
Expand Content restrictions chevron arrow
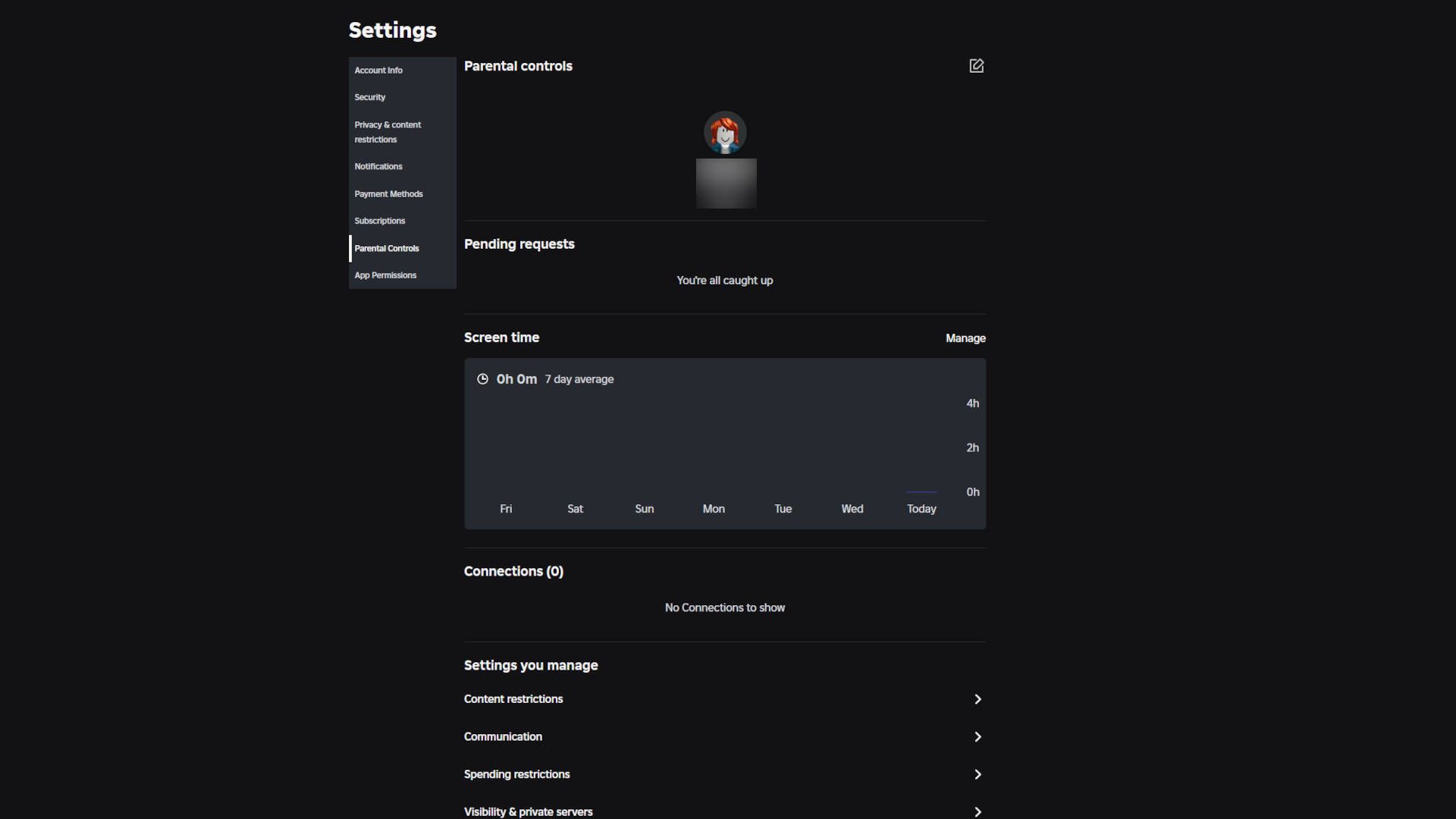tap(977, 699)
